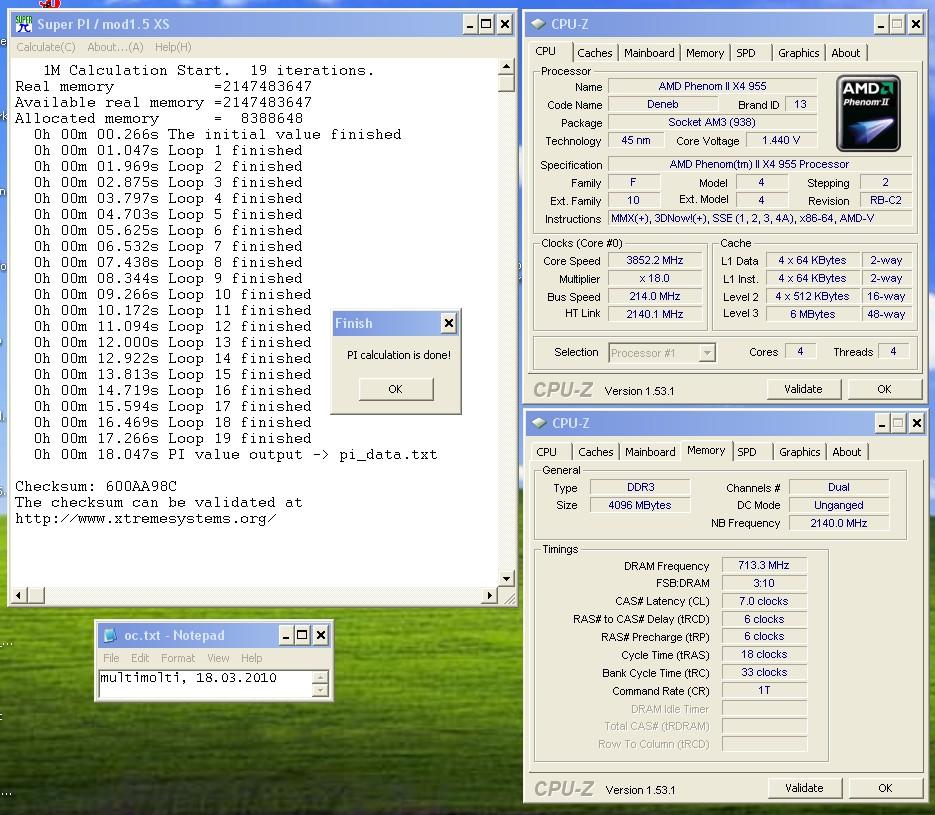Switch to Mainboard tab in upper CPU-Z window
The width and height of the screenshot is (935, 815).
[x=649, y=53]
